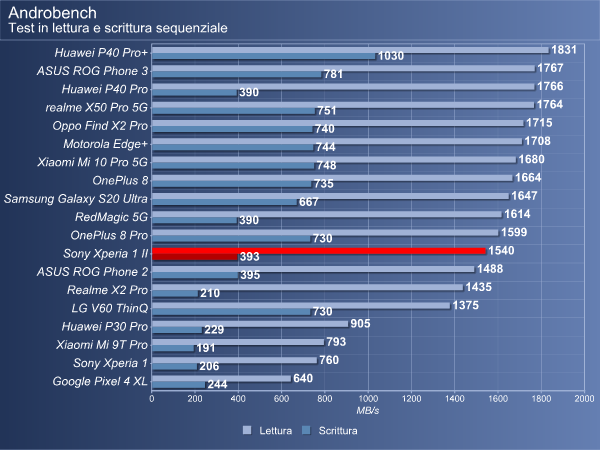The width and height of the screenshot is (600, 450).
Task: Click the 1831 read value
Action: coord(564,50)
